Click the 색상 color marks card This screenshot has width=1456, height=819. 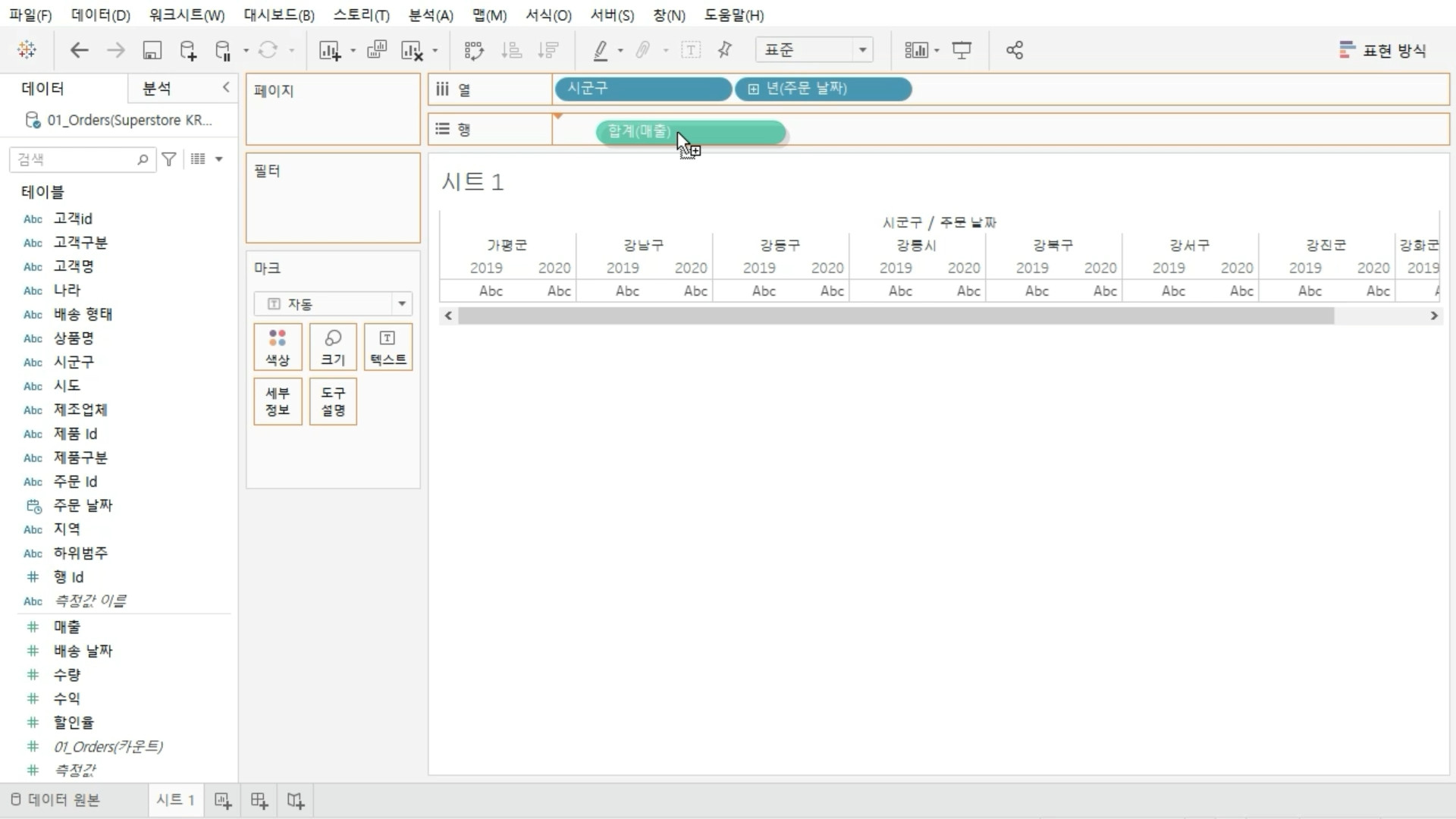[278, 347]
